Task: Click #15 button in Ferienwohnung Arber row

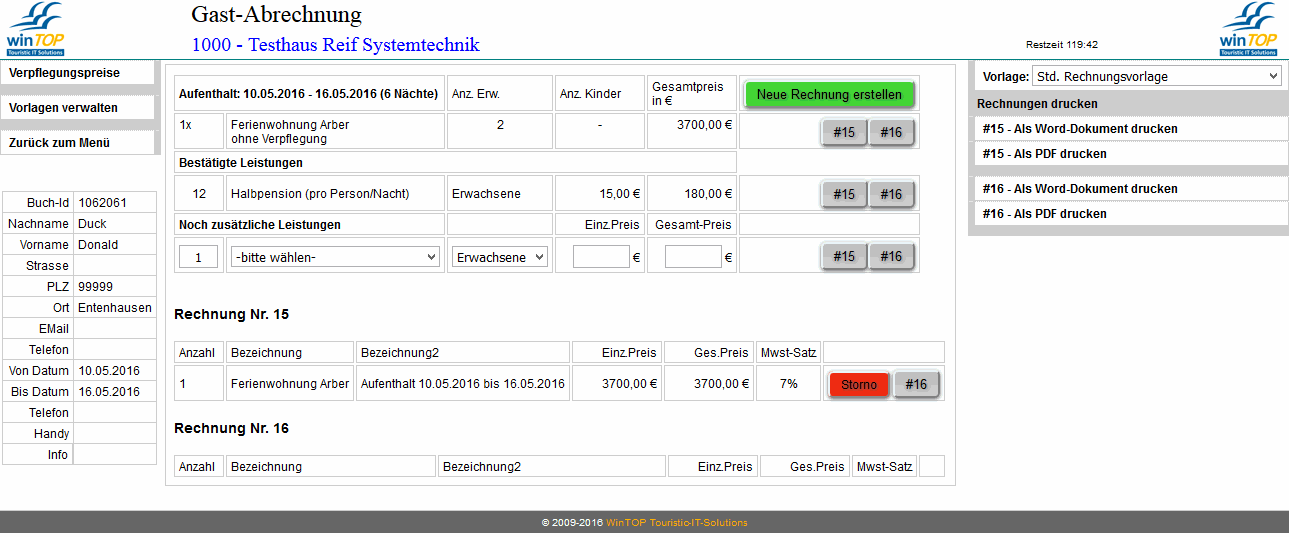Action: [x=844, y=133]
